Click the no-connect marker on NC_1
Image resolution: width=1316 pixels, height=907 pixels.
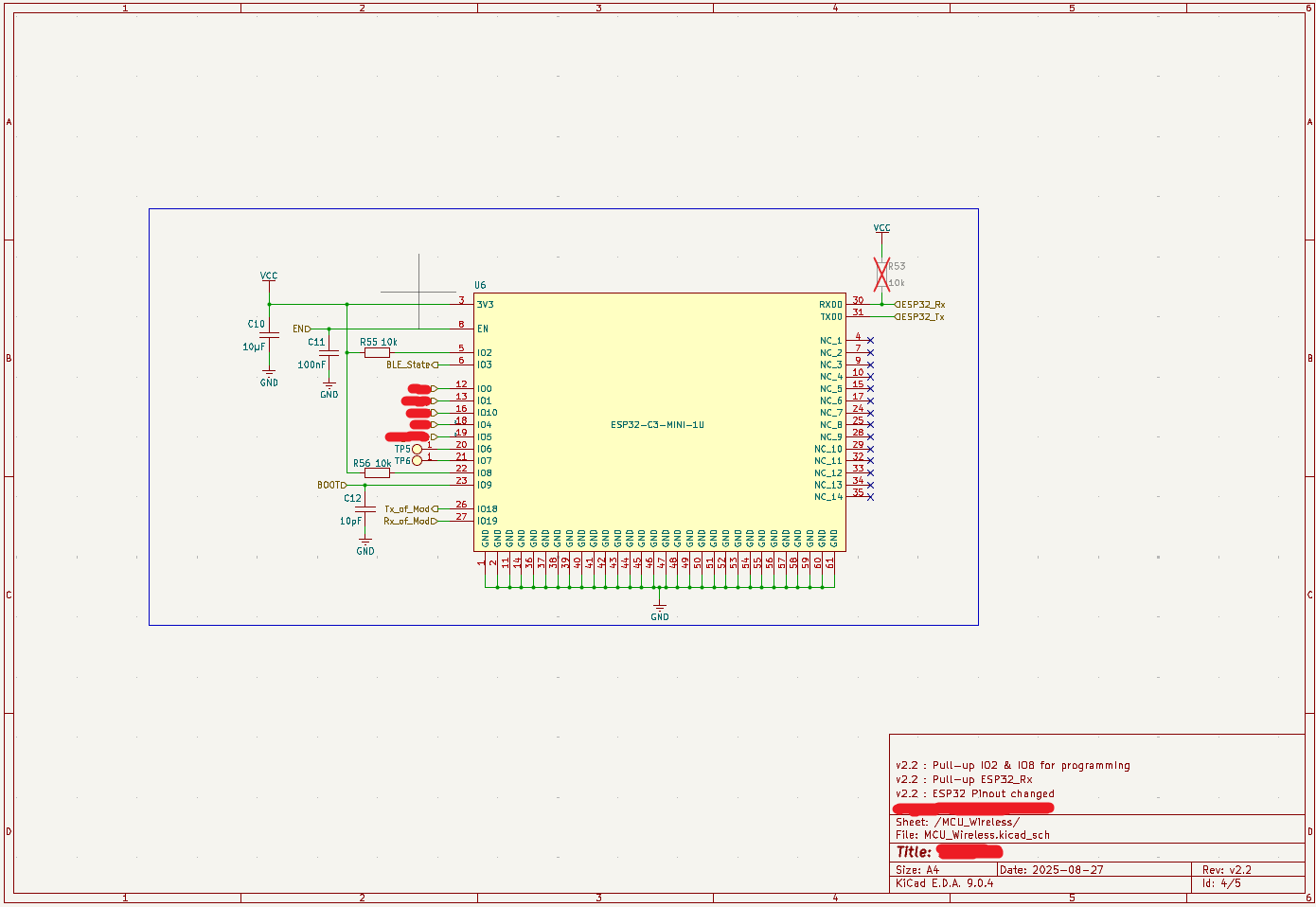coord(870,341)
